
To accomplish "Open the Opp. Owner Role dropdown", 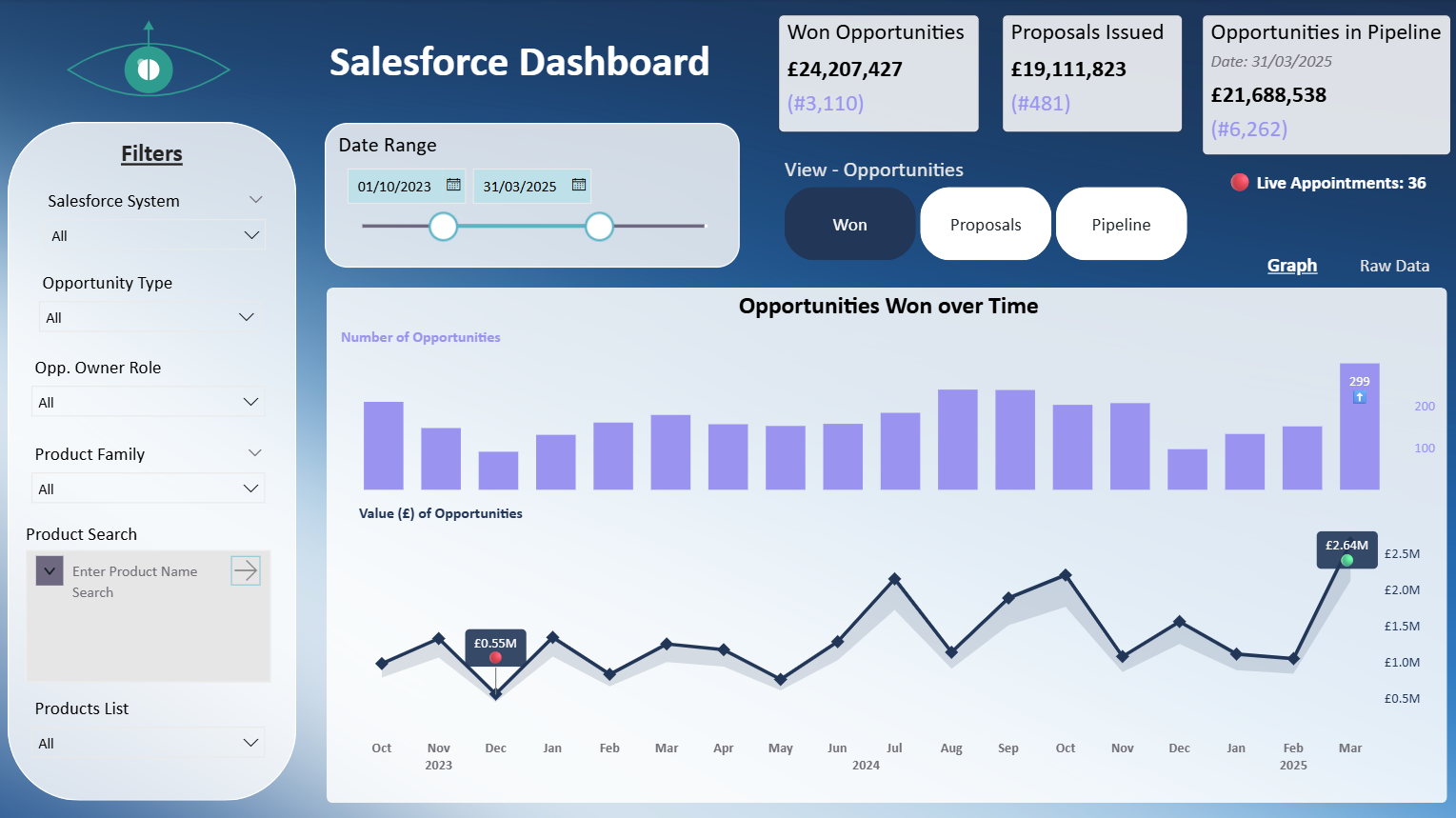I will tap(148, 402).
